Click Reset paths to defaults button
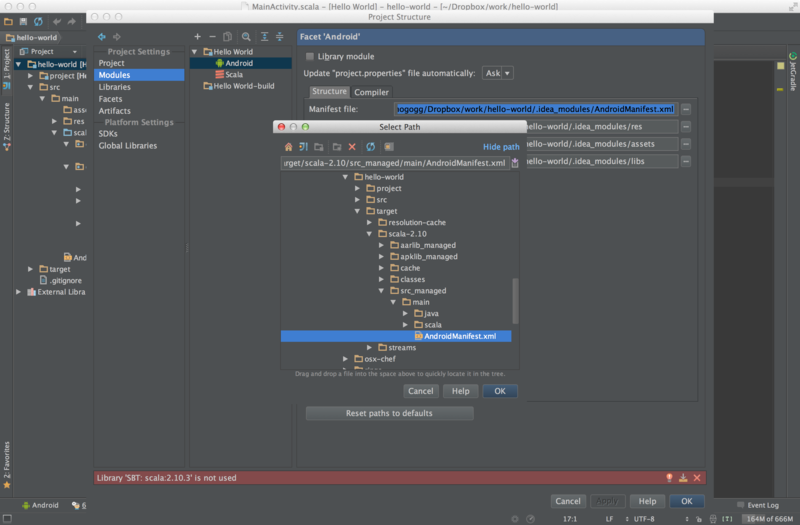Image resolution: width=800 pixels, height=525 pixels. [x=389, y=413]
